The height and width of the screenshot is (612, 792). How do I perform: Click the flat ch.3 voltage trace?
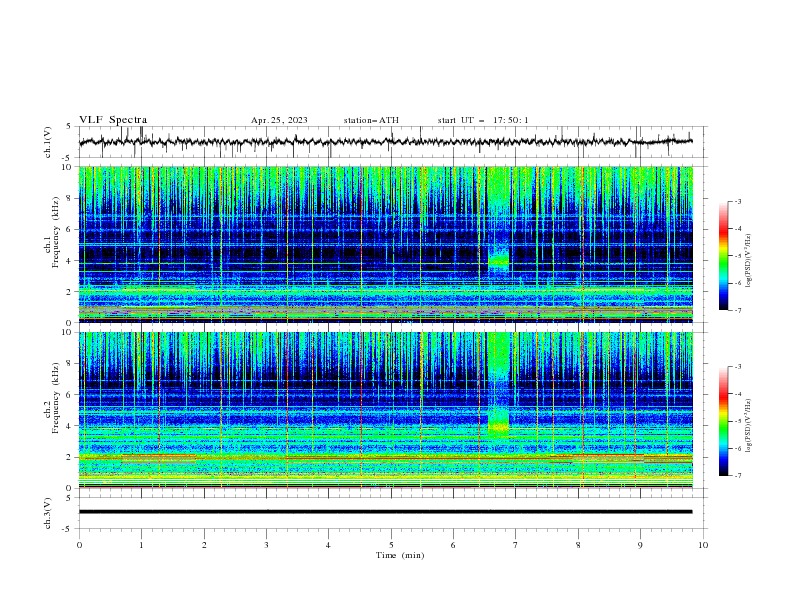click(x=386, y=512)
